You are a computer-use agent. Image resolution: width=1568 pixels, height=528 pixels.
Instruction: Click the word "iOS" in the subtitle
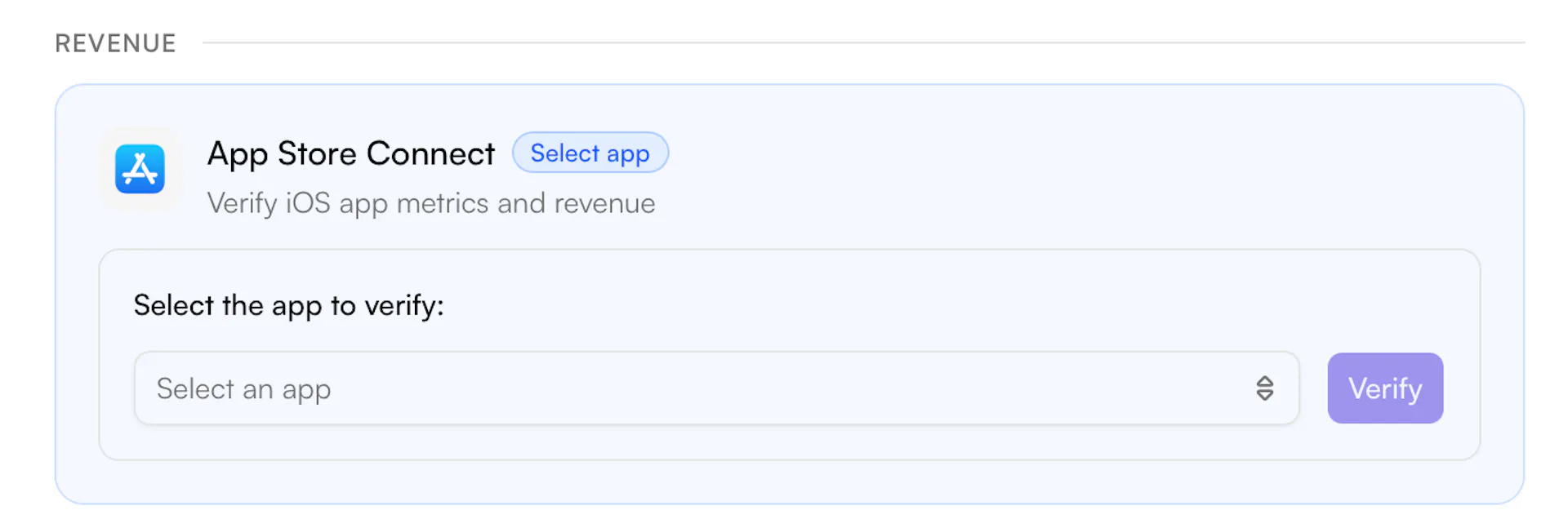coord(308,203)
